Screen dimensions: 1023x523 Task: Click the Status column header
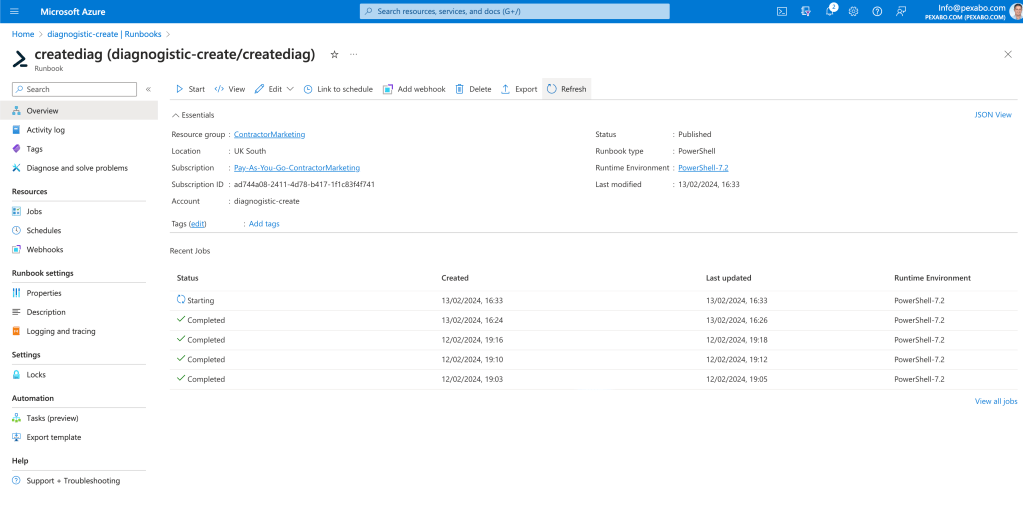click(187, 278)
